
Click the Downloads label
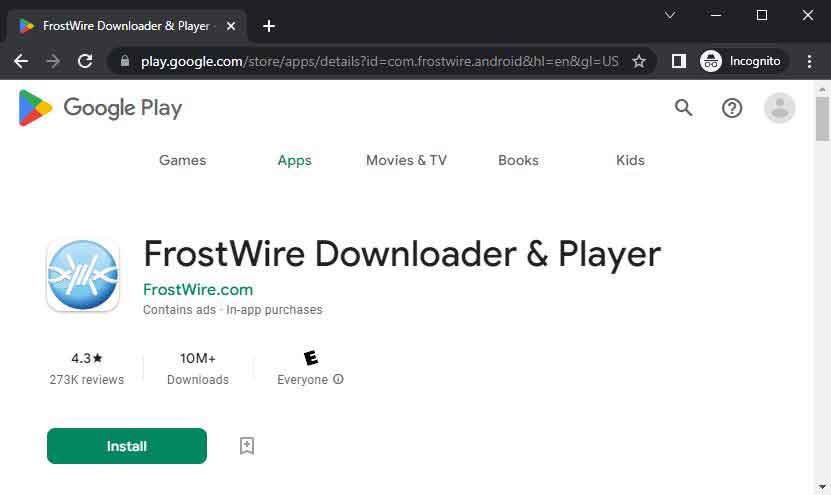[x=198, y=379]
